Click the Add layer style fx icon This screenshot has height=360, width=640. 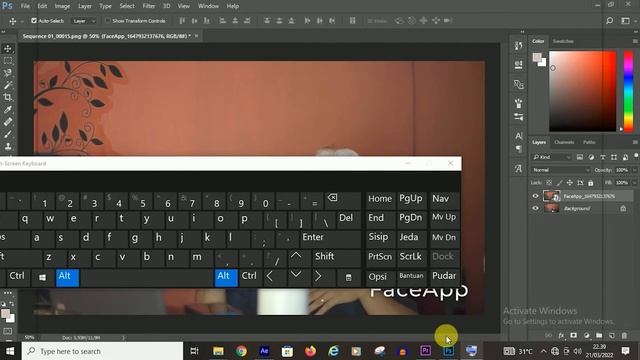click(561, 335)
